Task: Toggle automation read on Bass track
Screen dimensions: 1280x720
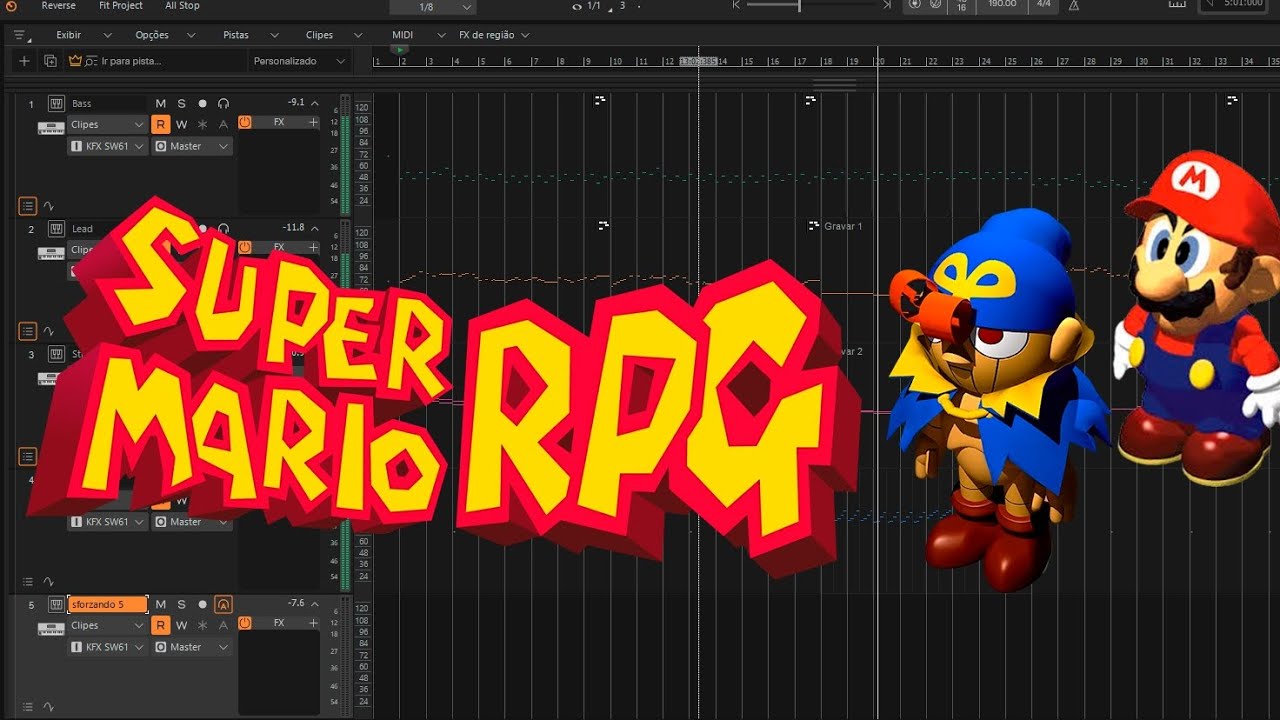Action: tap(160, 124)
